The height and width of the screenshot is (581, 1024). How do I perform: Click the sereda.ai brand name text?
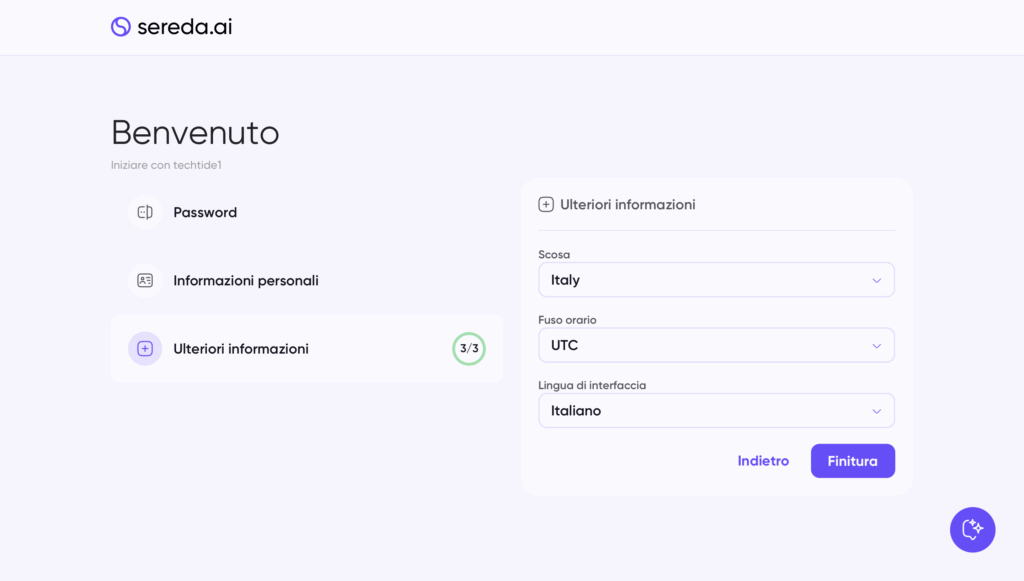(x=185, y=27)
